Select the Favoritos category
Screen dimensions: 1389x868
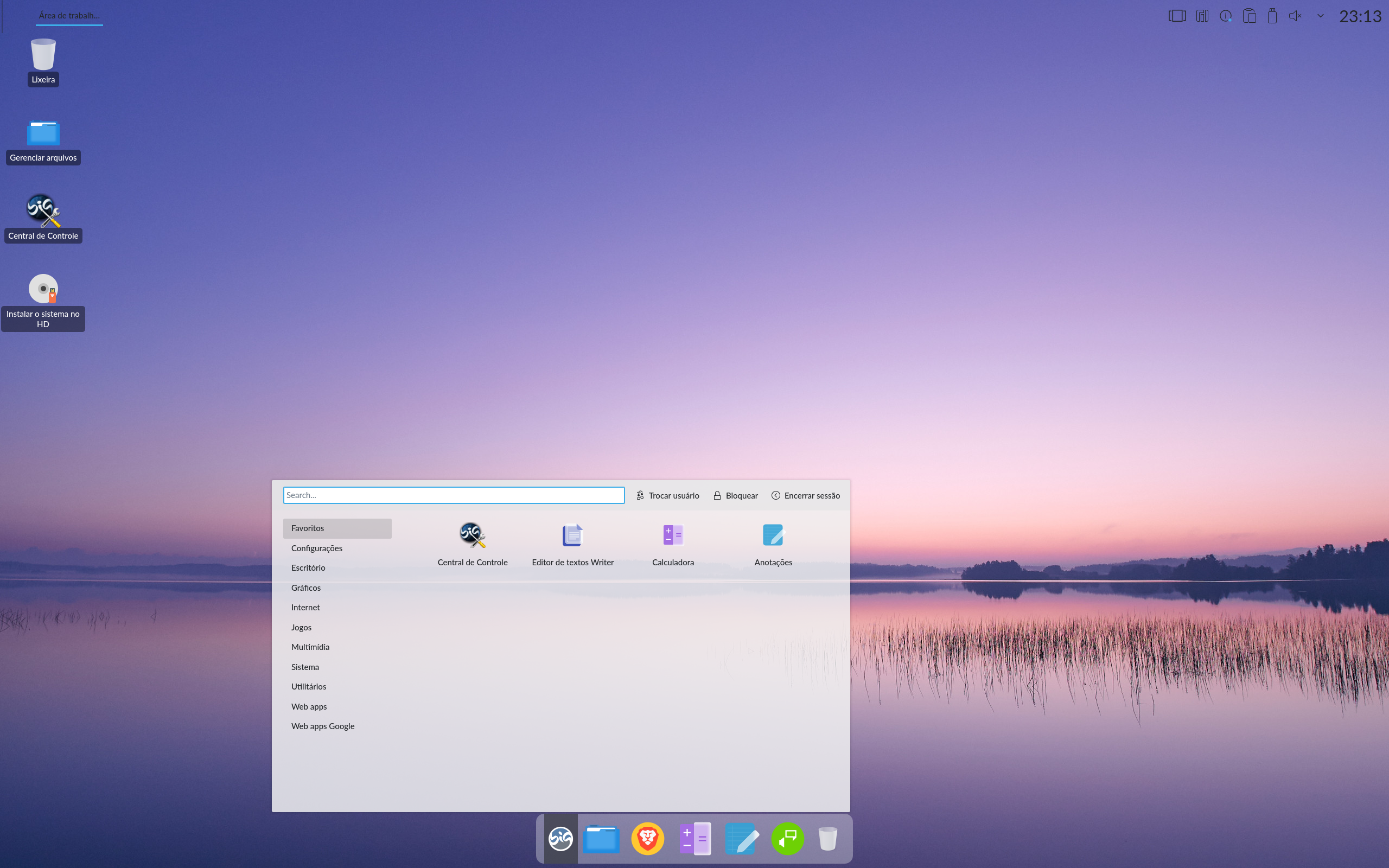point(337,528)
